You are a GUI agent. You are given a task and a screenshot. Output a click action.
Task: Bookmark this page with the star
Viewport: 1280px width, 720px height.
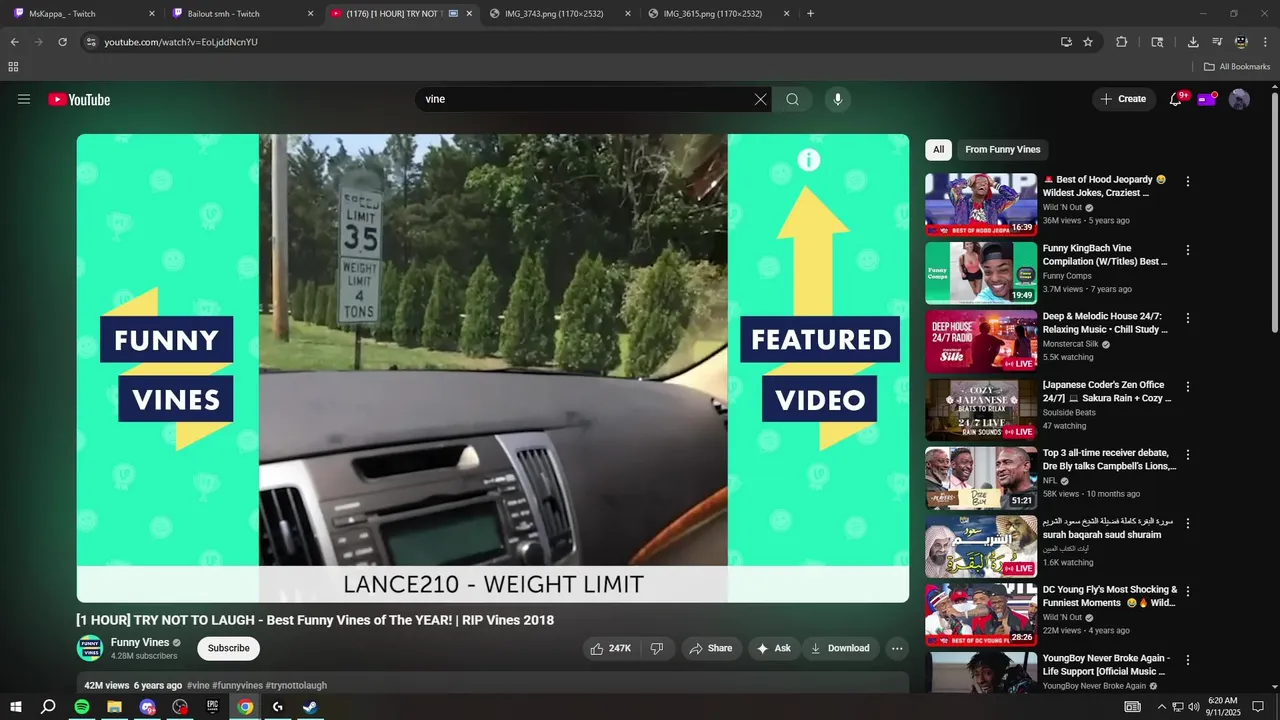[x=1088, y=42]
